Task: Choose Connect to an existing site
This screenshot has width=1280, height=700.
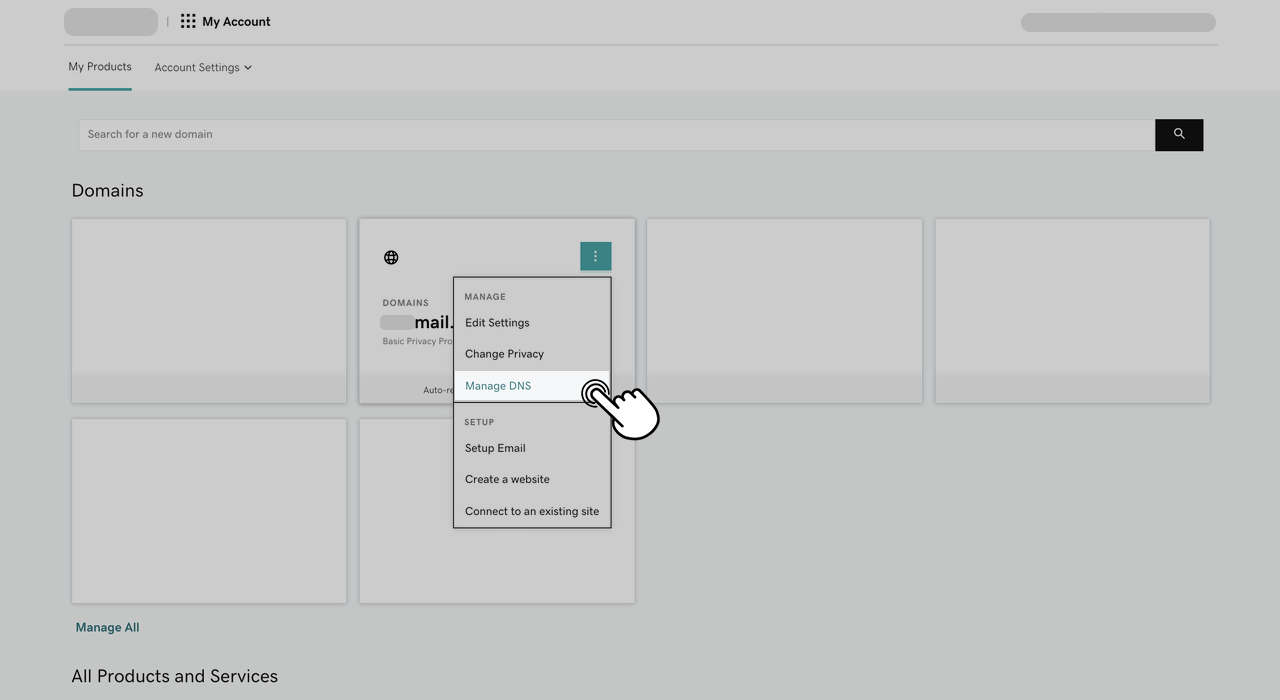Action: click(x=531, y=511)
